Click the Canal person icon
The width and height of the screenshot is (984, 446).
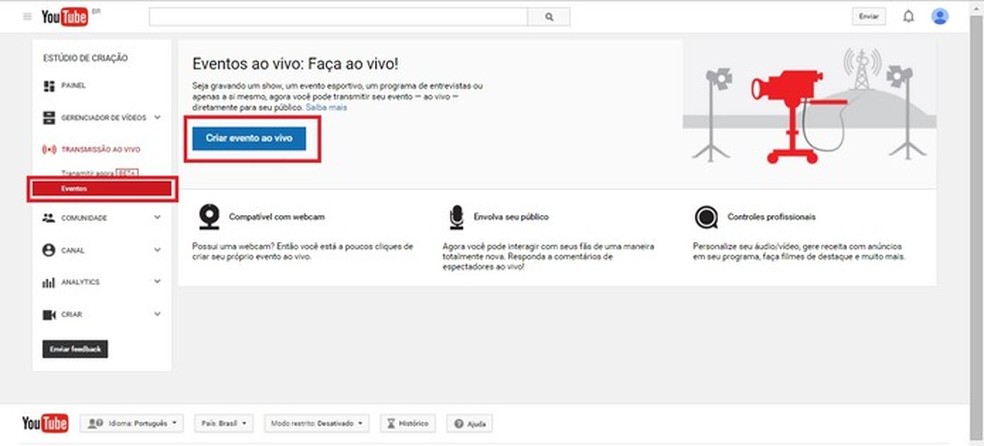[49, 250]
